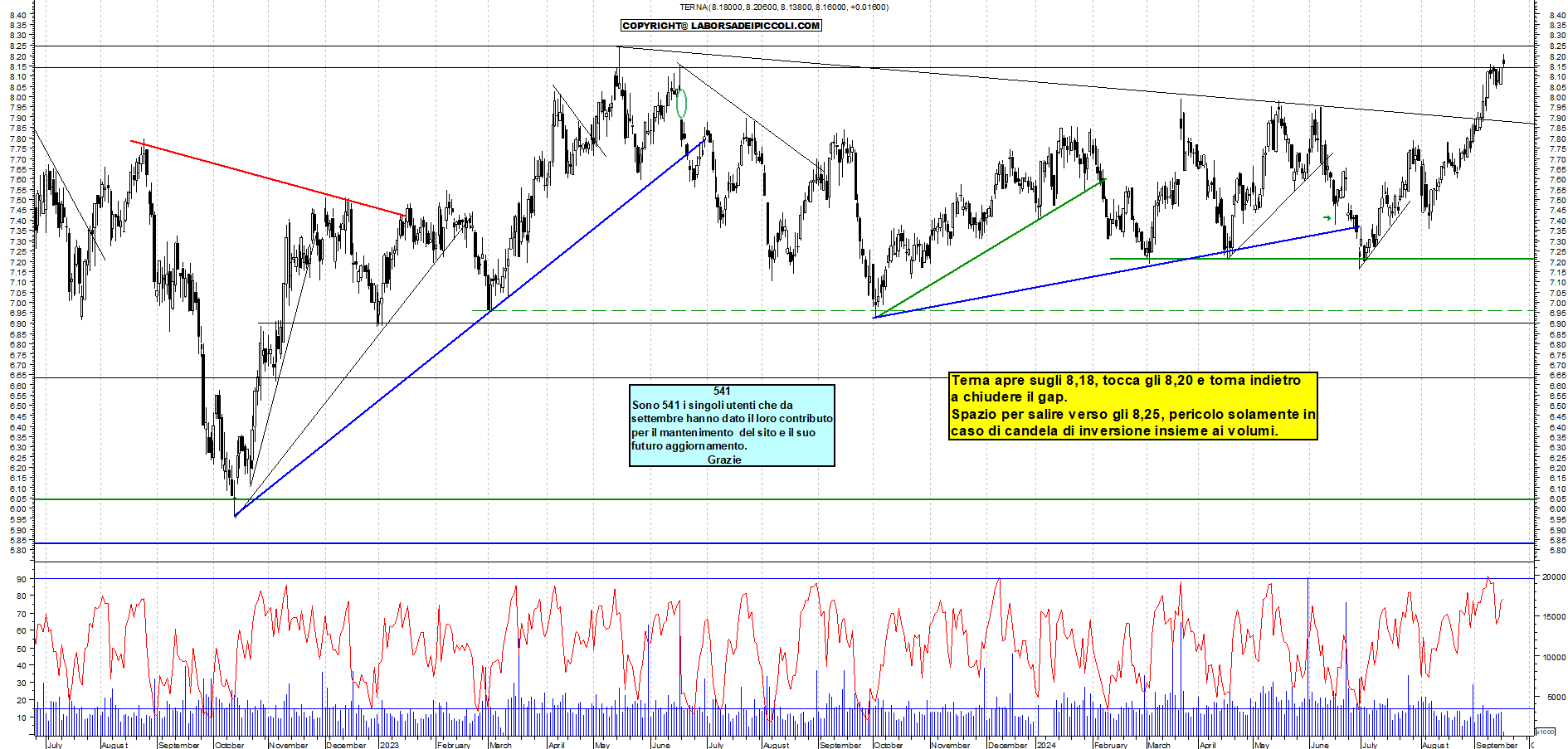1568x749 pixels.
Task: Click the red descending trendline
Action: 268,178
